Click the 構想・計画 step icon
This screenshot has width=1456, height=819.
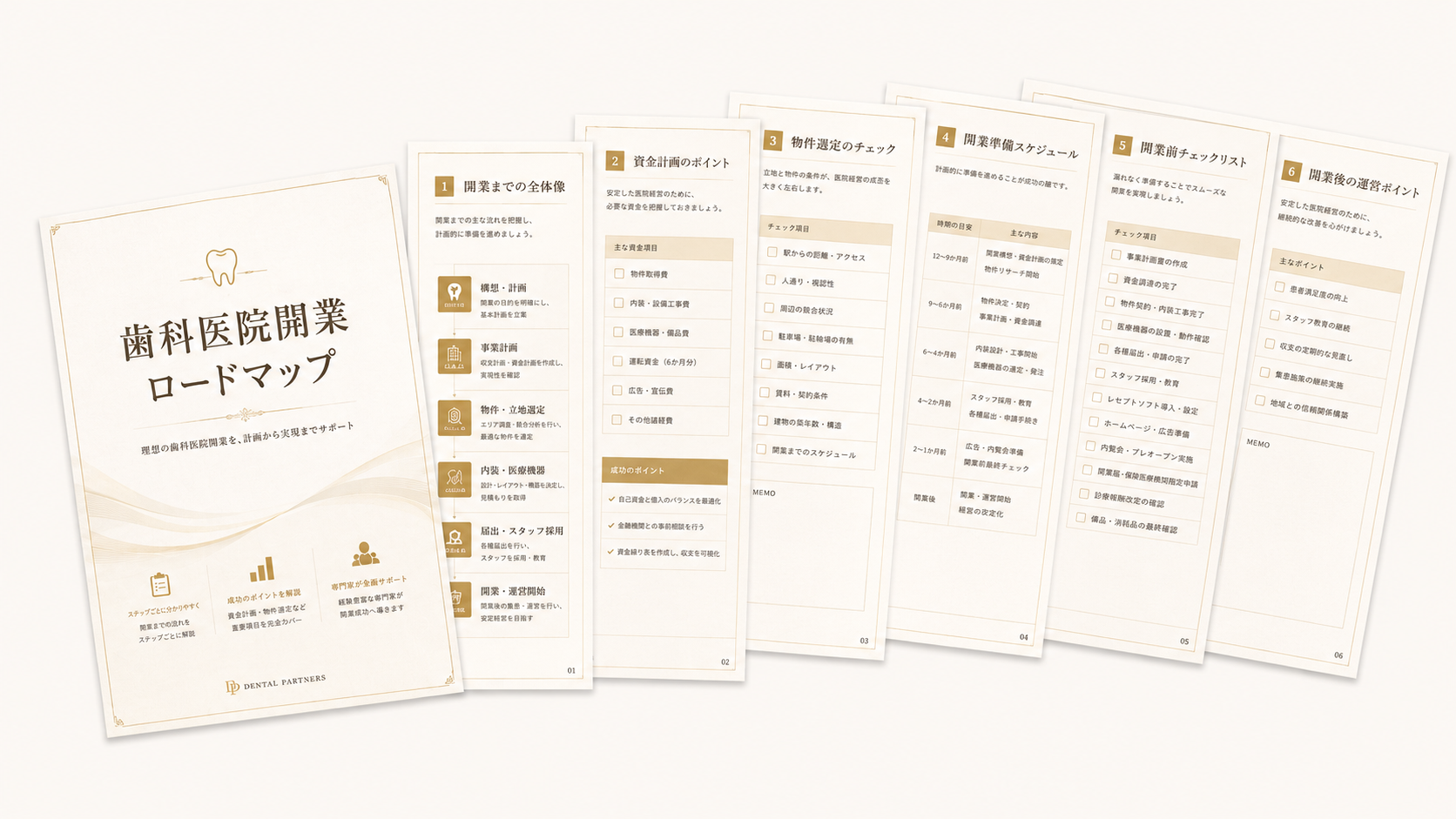coord(454,294)
